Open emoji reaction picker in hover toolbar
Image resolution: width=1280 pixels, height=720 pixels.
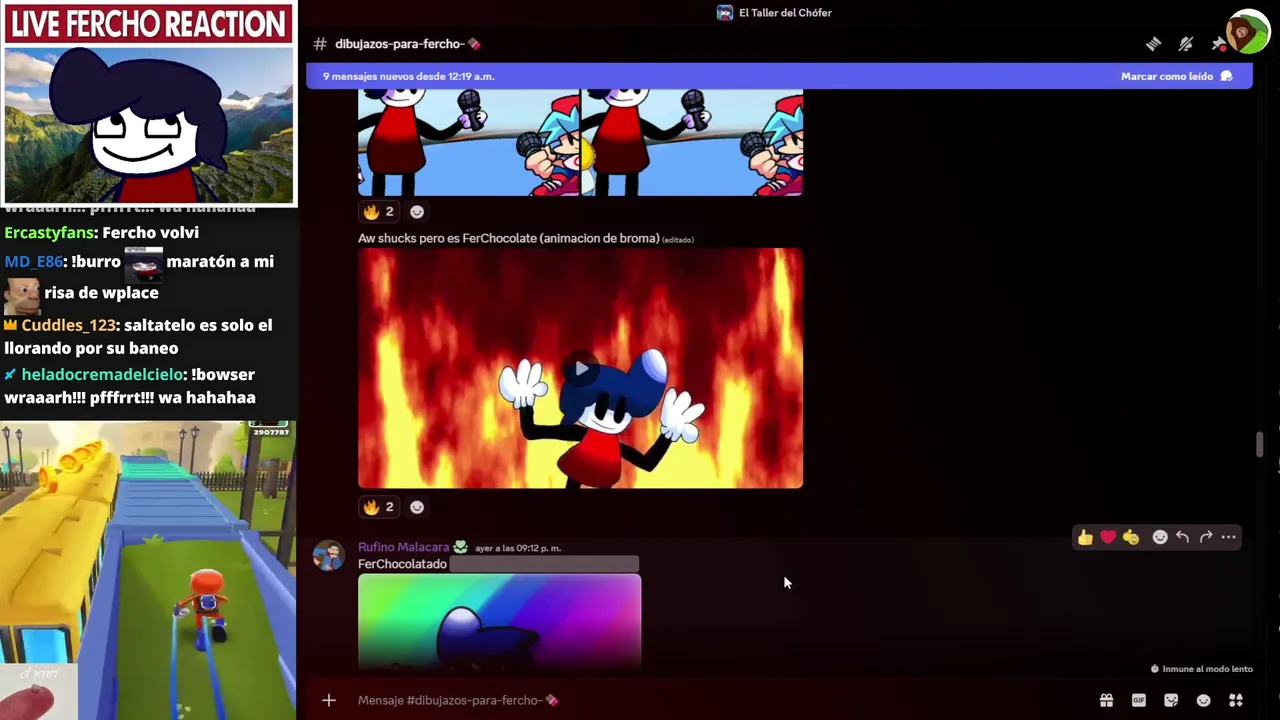click(1160, 538)
